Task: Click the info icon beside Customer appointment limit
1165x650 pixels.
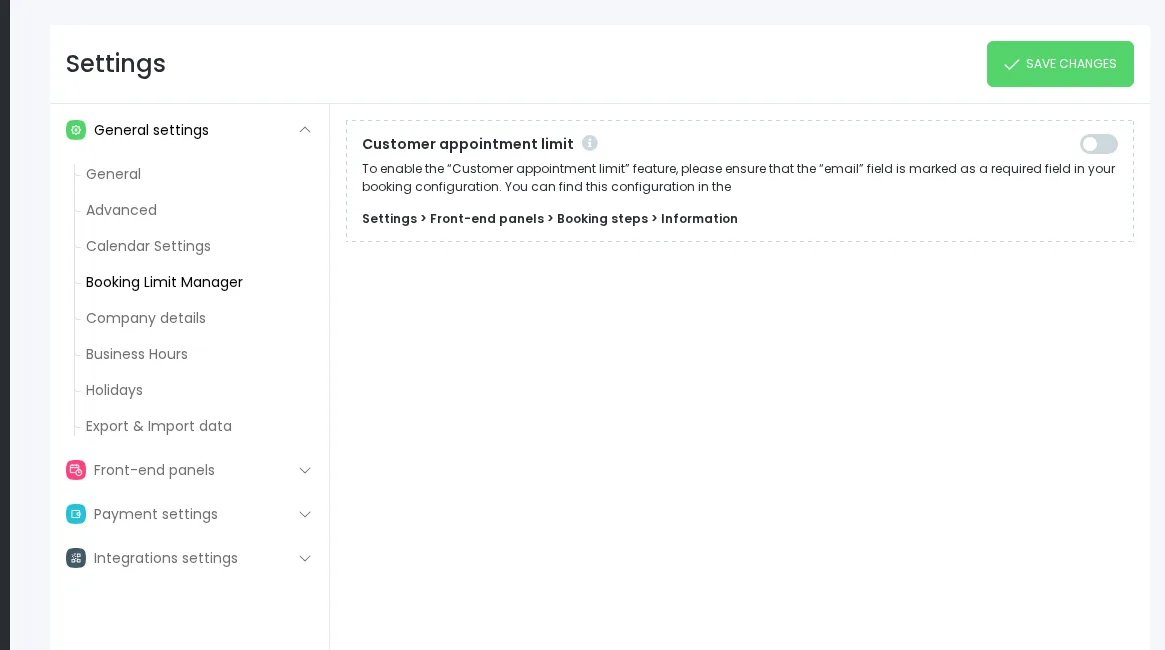Action: point(590,143)
